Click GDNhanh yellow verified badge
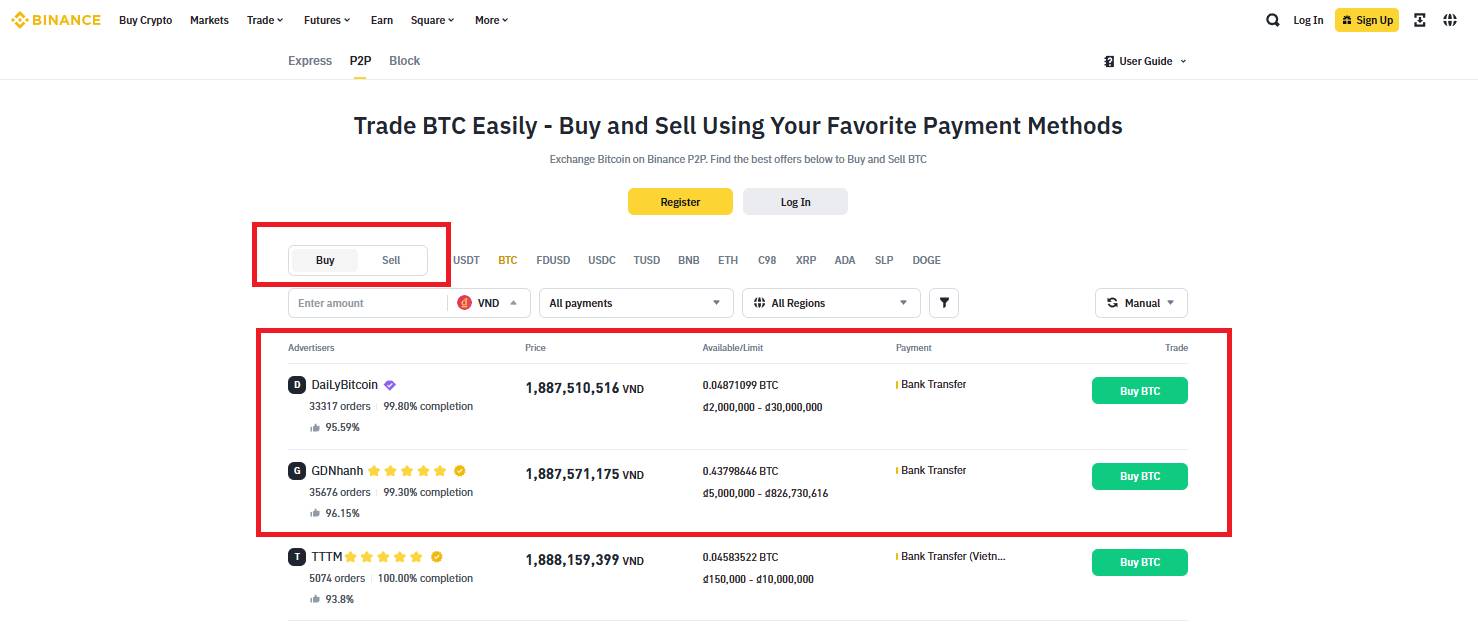 tap(459, 471)
